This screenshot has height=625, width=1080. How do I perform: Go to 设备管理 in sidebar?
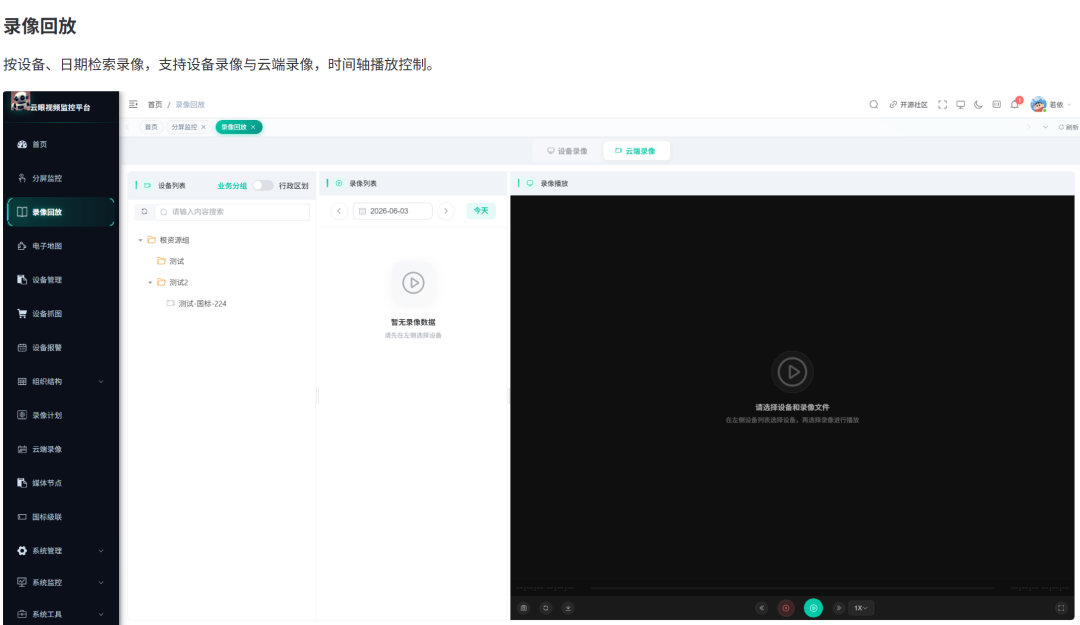click(60, 280)
